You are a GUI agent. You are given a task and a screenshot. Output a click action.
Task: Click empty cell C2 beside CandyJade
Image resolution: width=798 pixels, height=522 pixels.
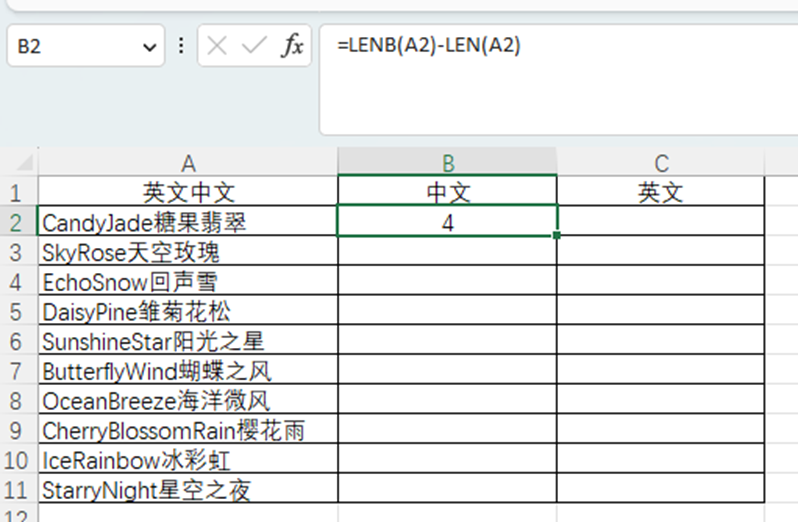(x=661, y=221)
